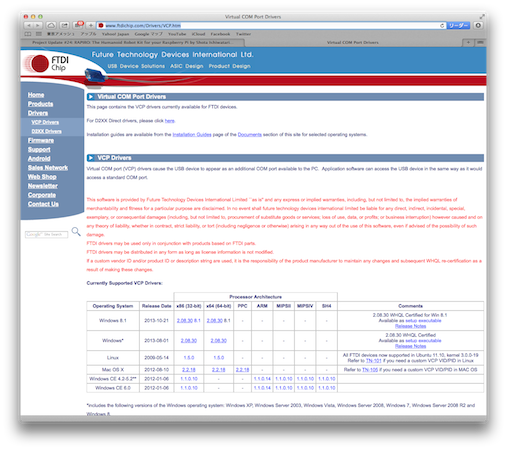Screen dimensions: 507x450
Task: Open Newsletter in the sidebar
Action: click(43, 186)
